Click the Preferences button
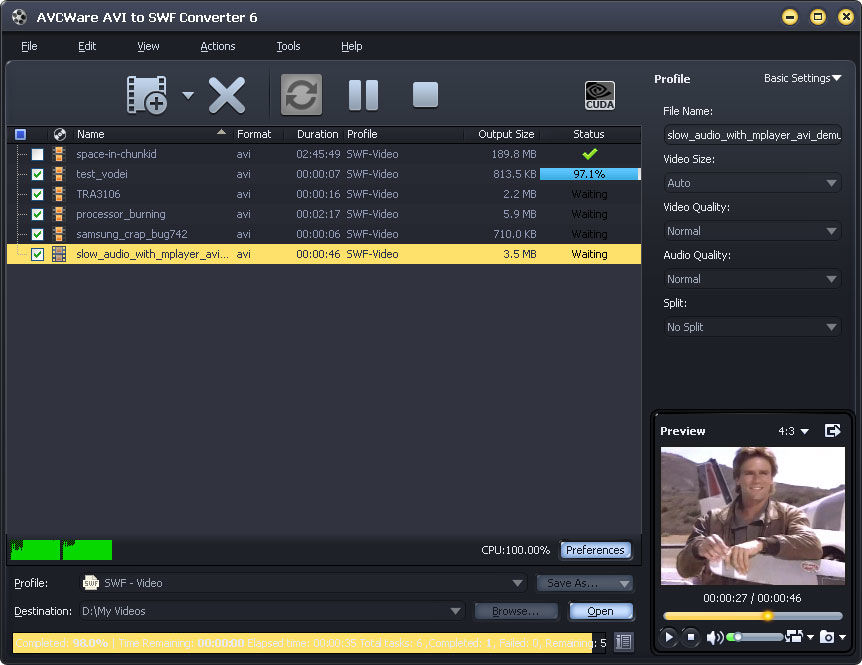Screen dimensions: 862x665 (595, 550)
